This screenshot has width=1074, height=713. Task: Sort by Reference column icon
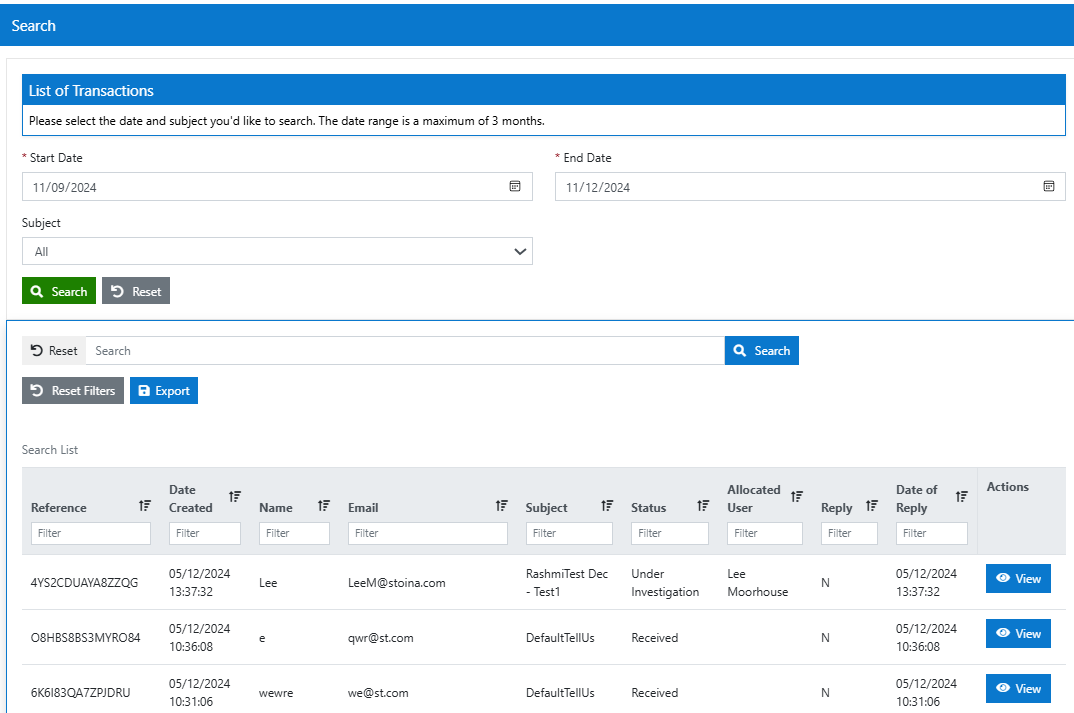[145, 505]
